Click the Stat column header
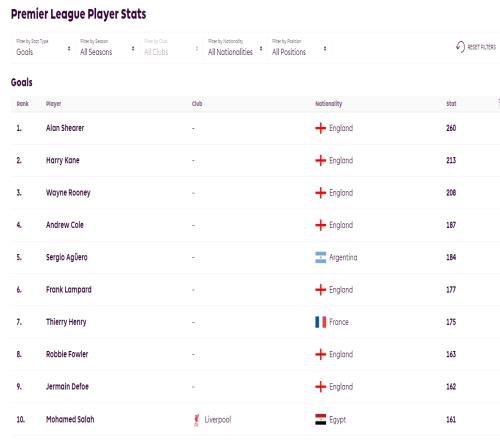This screenshot has height=440, width=500. coord(451,104)
